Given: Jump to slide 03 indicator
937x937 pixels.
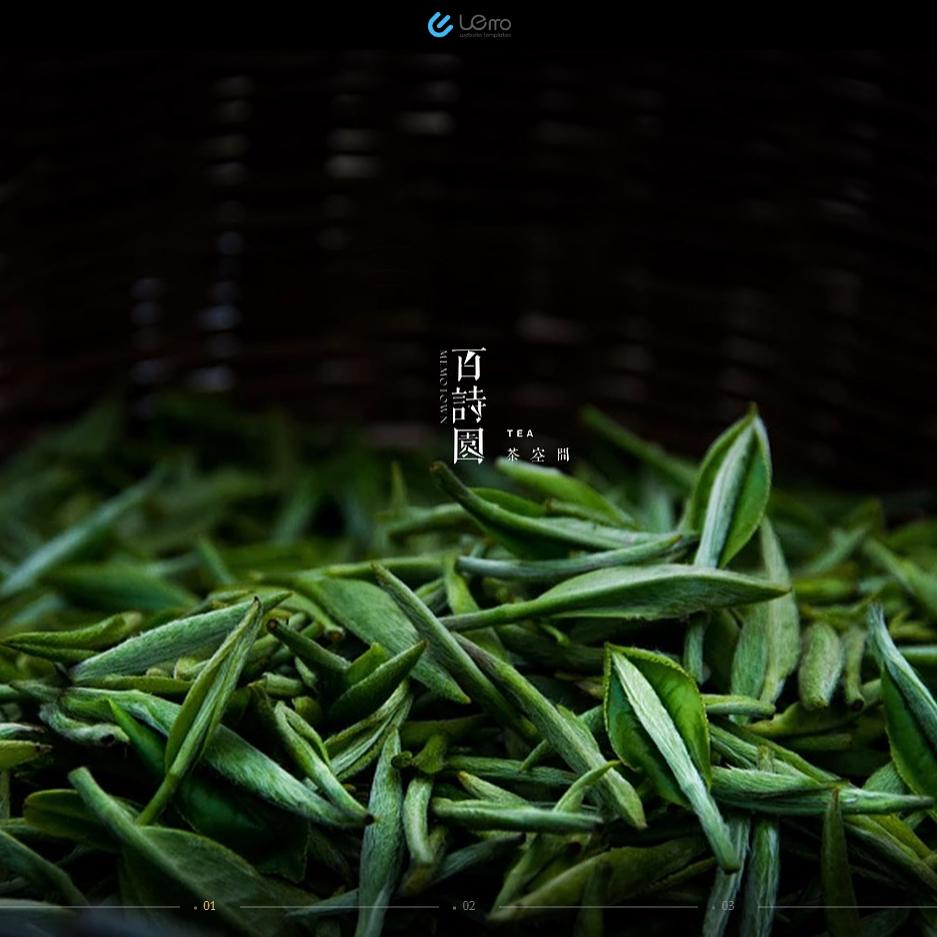Looking at the screenshot, I should pos(728,906).
